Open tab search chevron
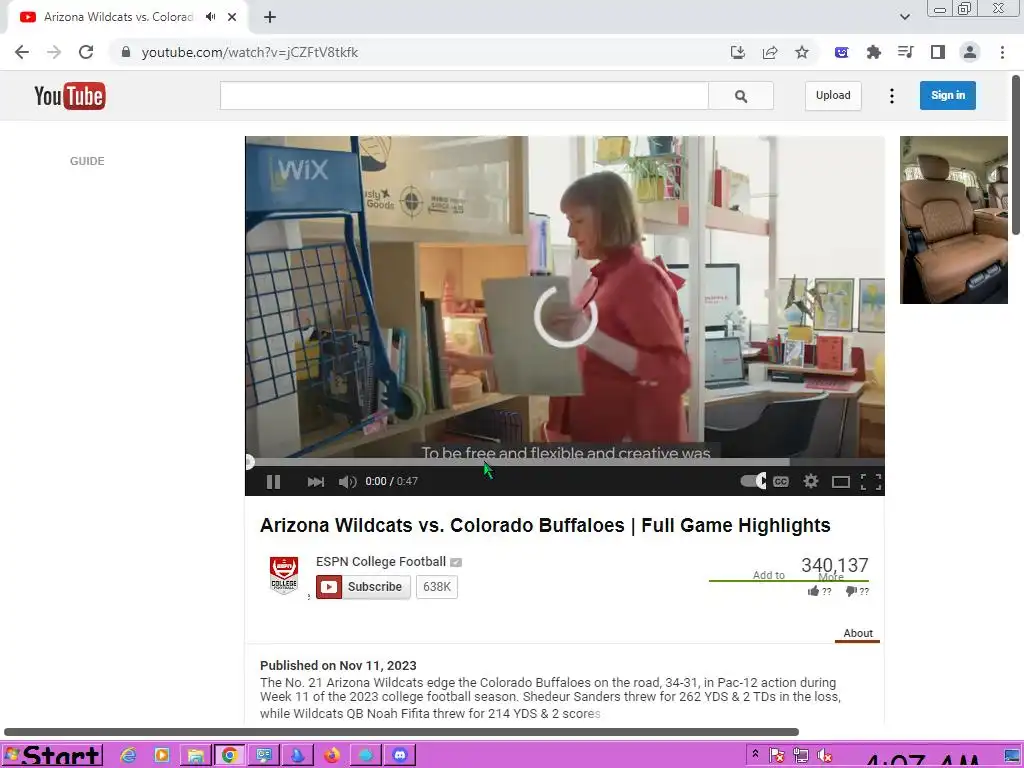Screen dimensions: 1024x768 point(904,17)
